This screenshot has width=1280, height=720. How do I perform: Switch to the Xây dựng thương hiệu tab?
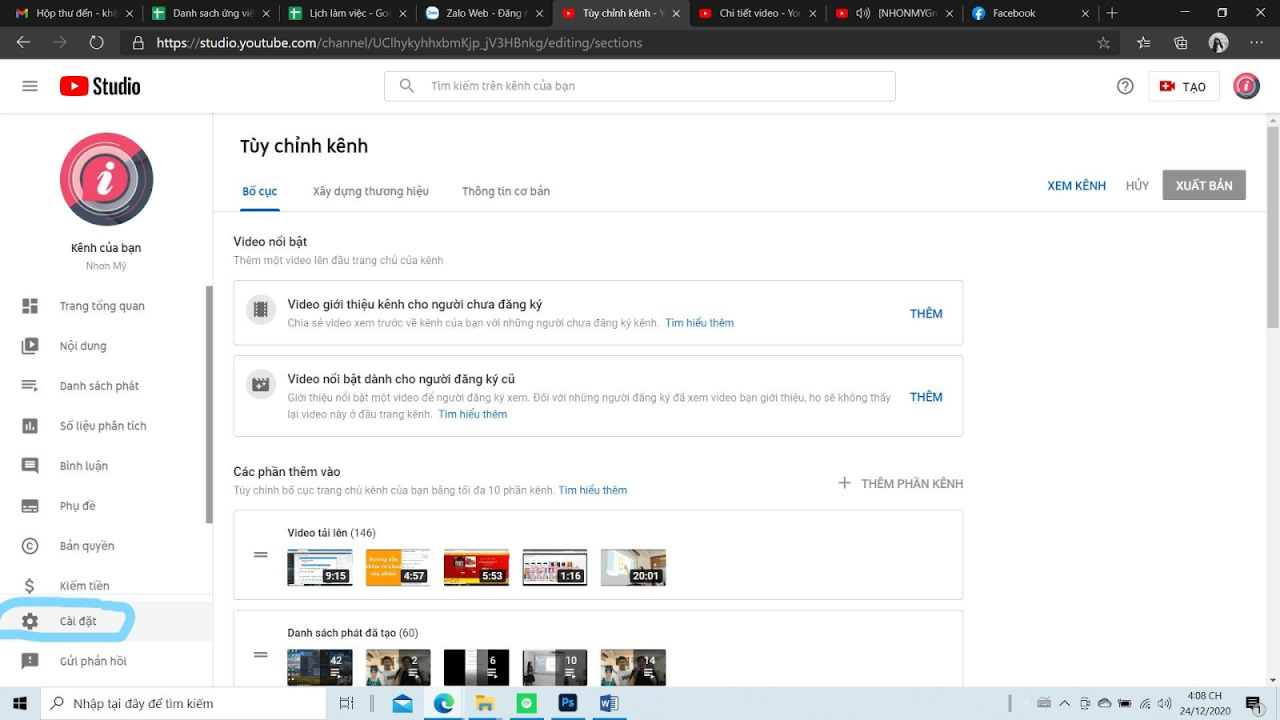coord(370,191)
